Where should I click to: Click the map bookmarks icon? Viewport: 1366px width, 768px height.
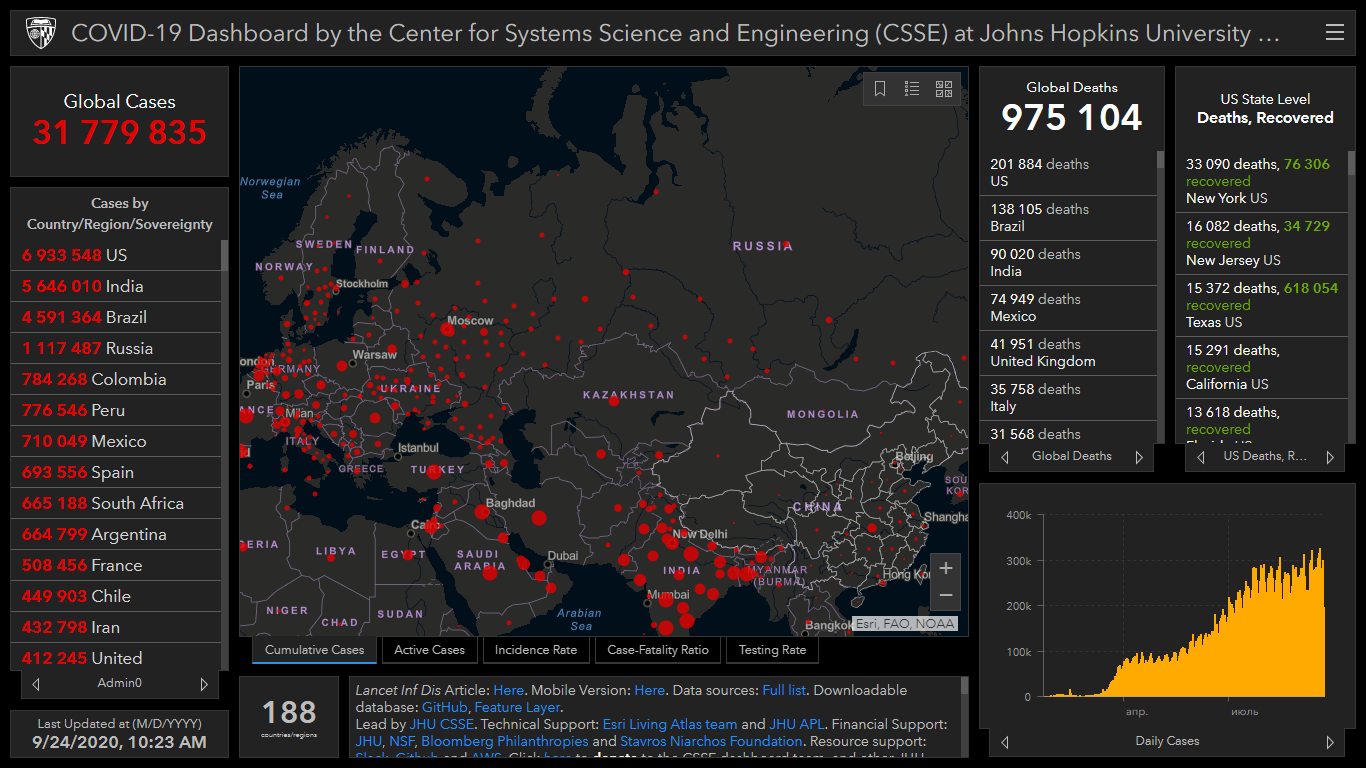point(880,89)
